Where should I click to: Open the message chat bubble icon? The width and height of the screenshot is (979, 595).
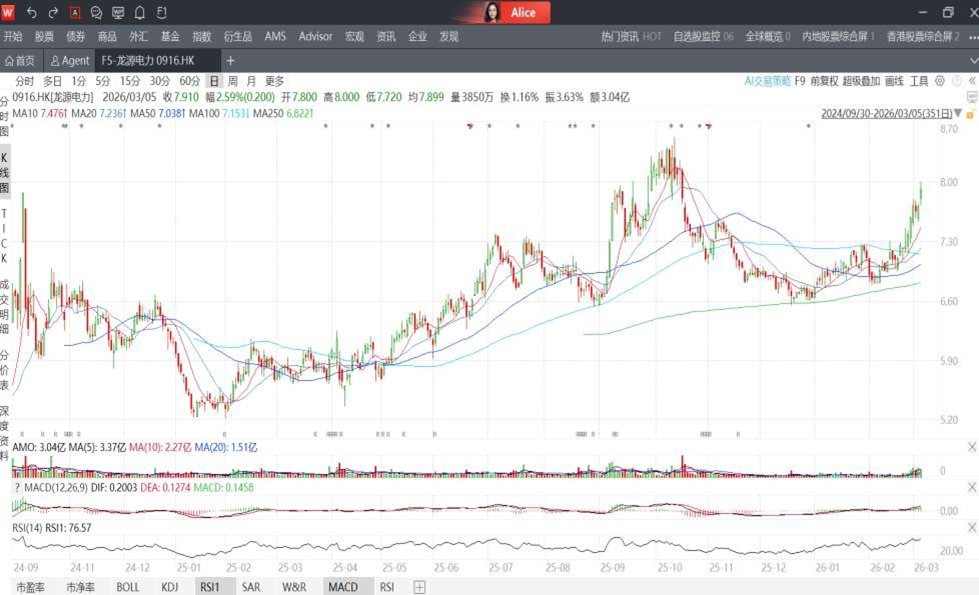(97, 13)
